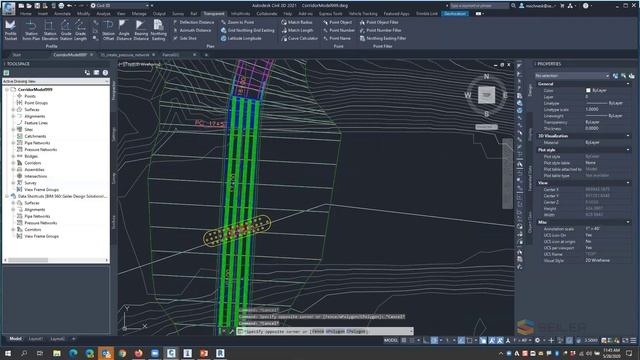This screenshot has height=360, width=640.
Task: Click the ByLayer color swatch in Properties
Action: click(588, 90)
